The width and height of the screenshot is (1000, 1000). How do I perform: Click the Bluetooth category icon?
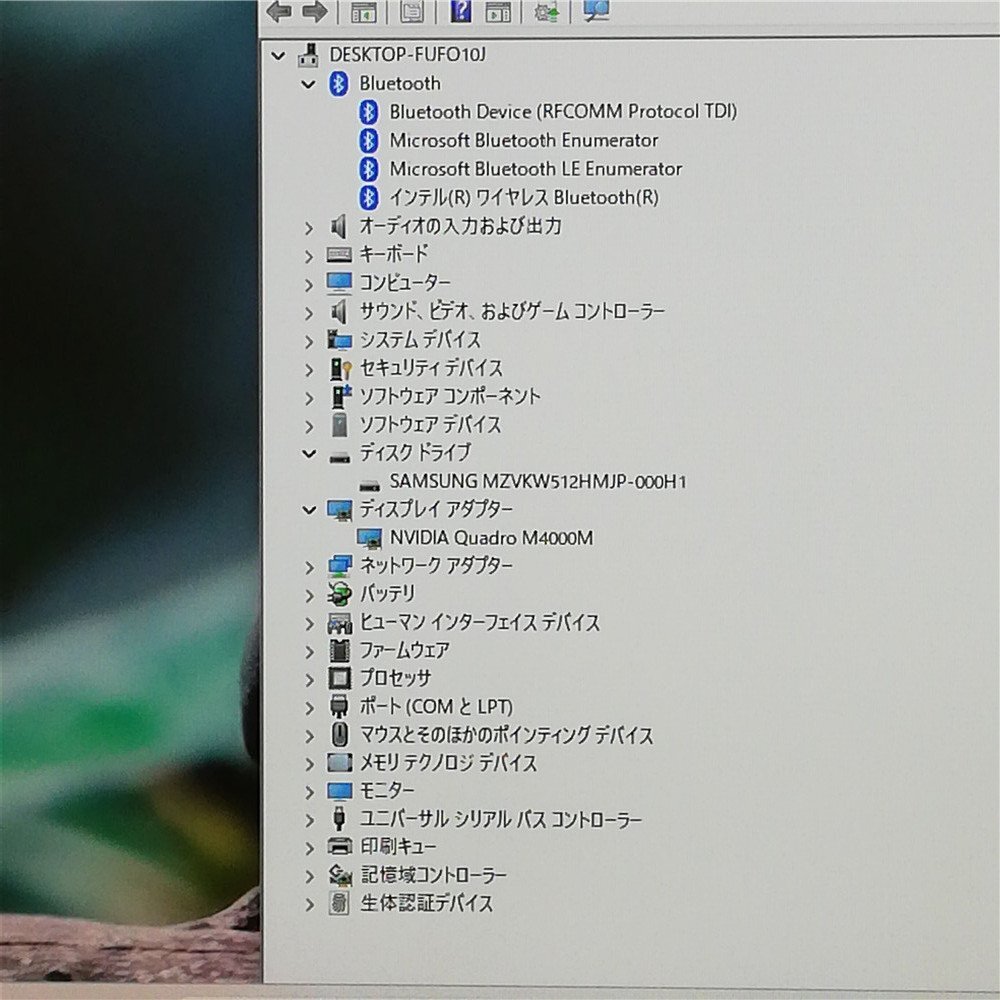pos(339,84)
